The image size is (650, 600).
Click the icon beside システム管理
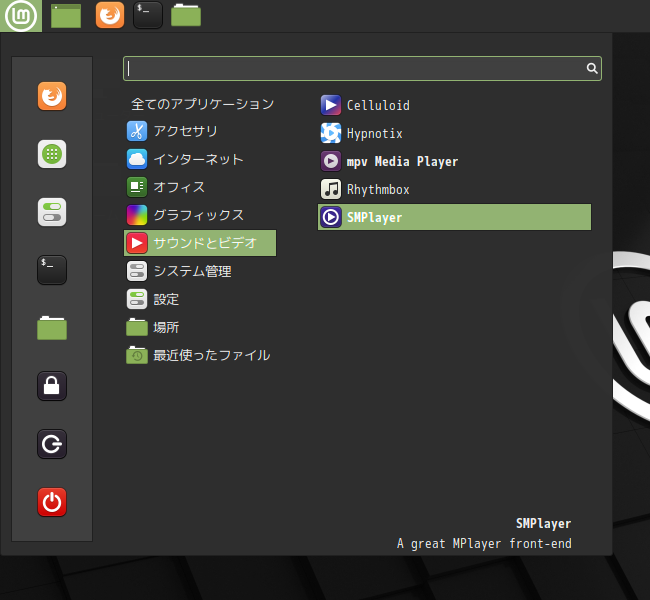pyautogui.click(x=137, y=271)
